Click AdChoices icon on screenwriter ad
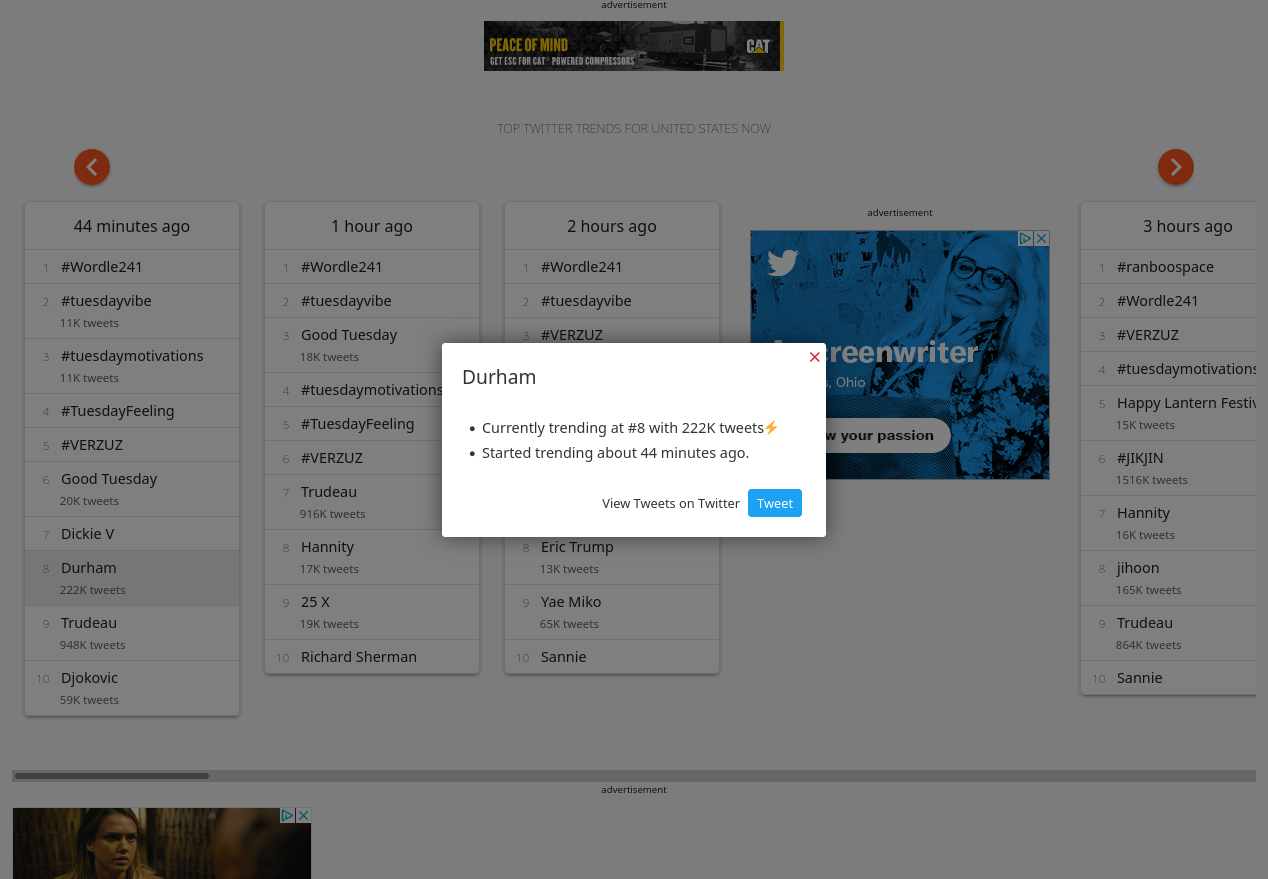This screenshot has height=879, width=1268. 1025,238
